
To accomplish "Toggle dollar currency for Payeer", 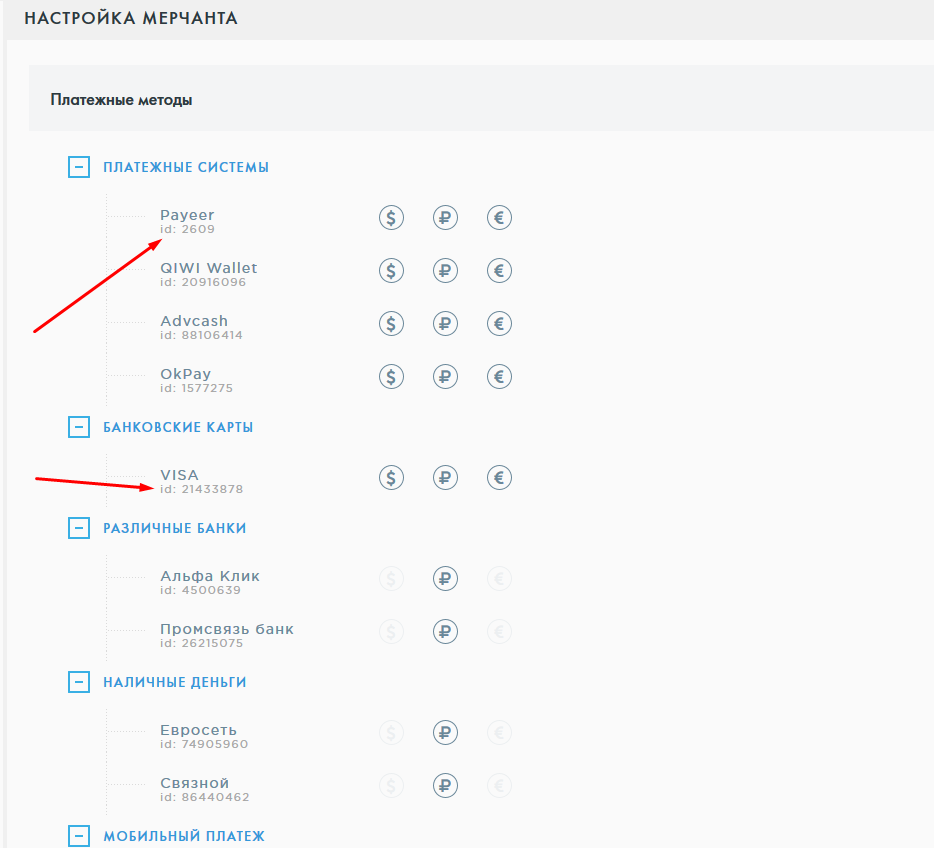I will pos(391,217).
